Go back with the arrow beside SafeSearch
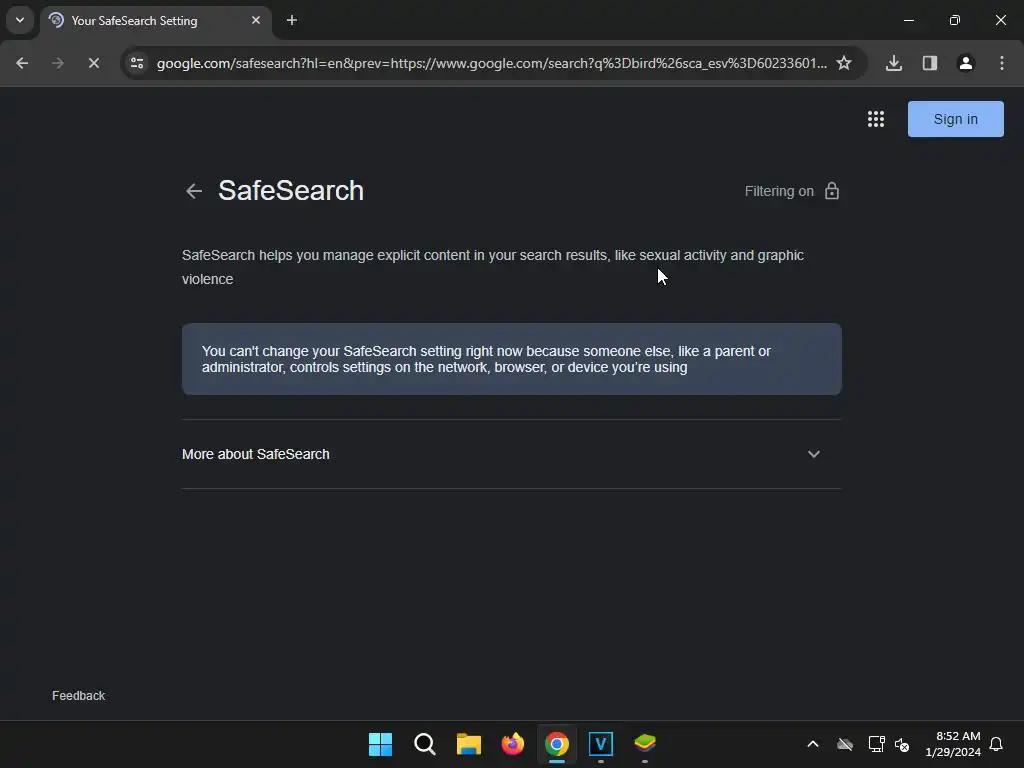 (x=193, y=191)
